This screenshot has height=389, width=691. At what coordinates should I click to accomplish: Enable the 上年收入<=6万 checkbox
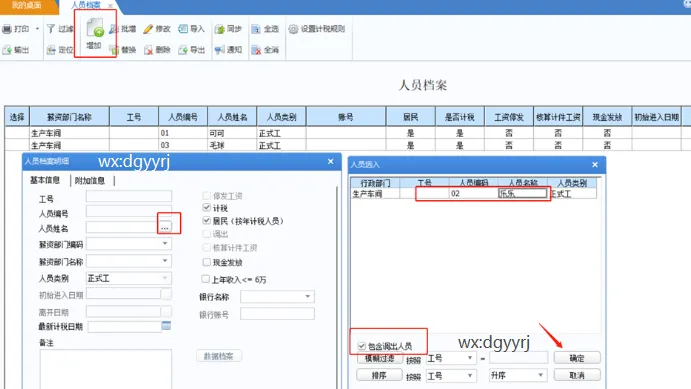point(205,279)
